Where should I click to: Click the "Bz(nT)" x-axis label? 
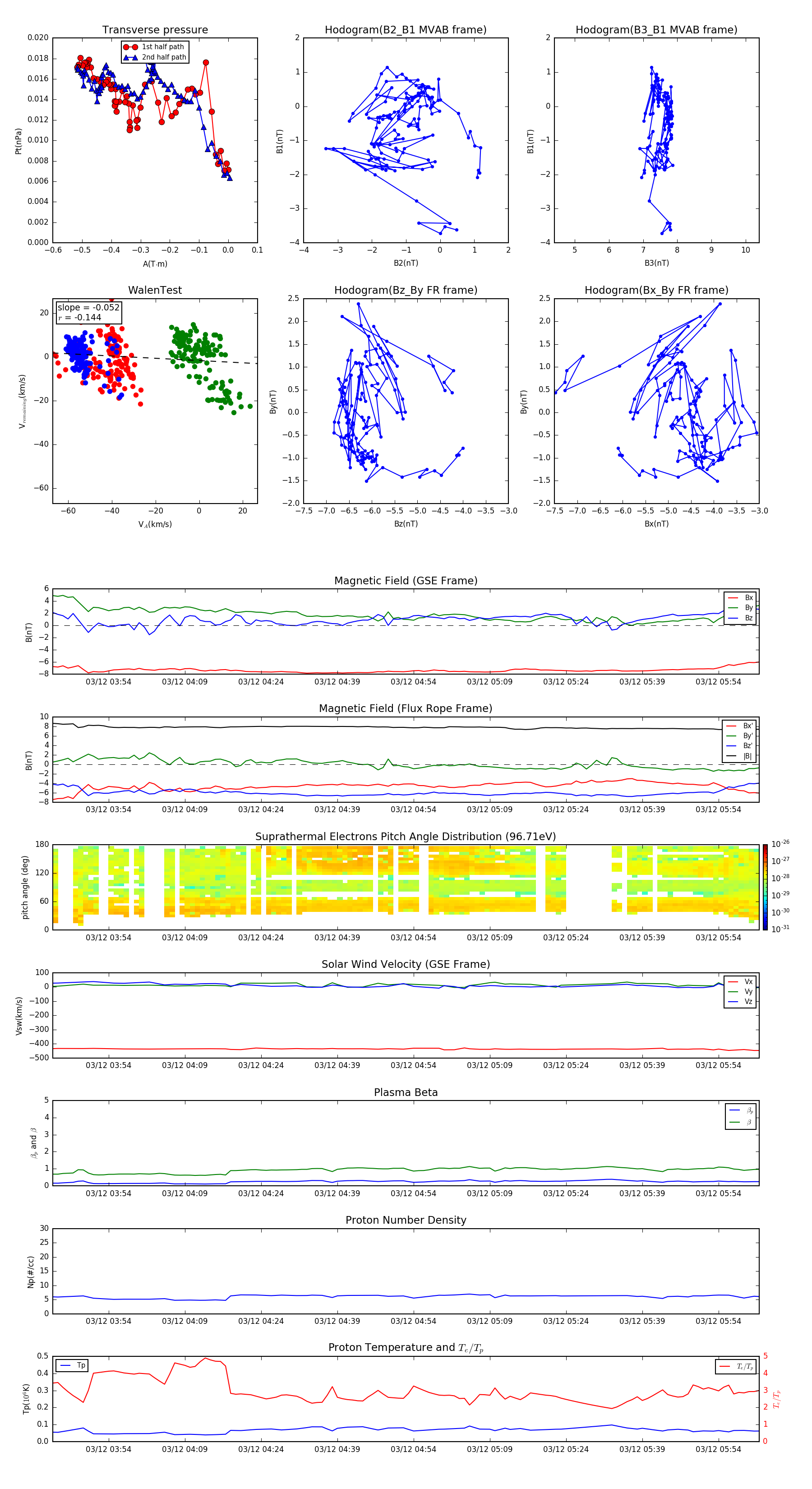click(x=406, y=524)
